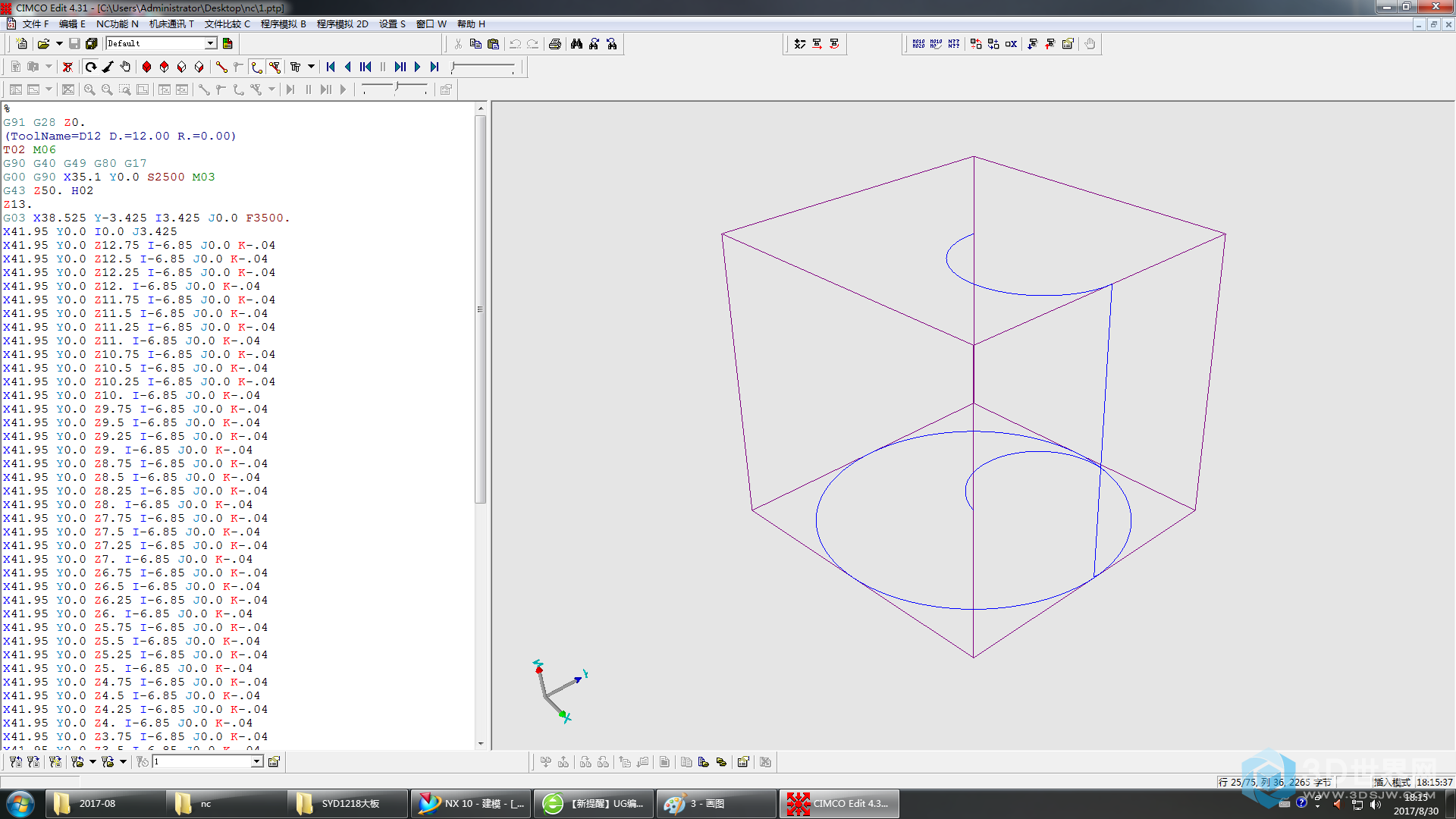Open the 文件 F menu

pos(36,24)
